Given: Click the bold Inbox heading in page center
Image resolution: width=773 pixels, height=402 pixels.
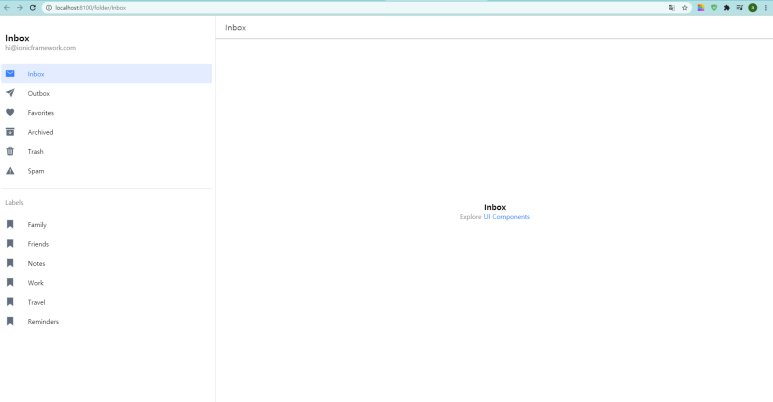Looking at the screenshot, I should 495,207.
